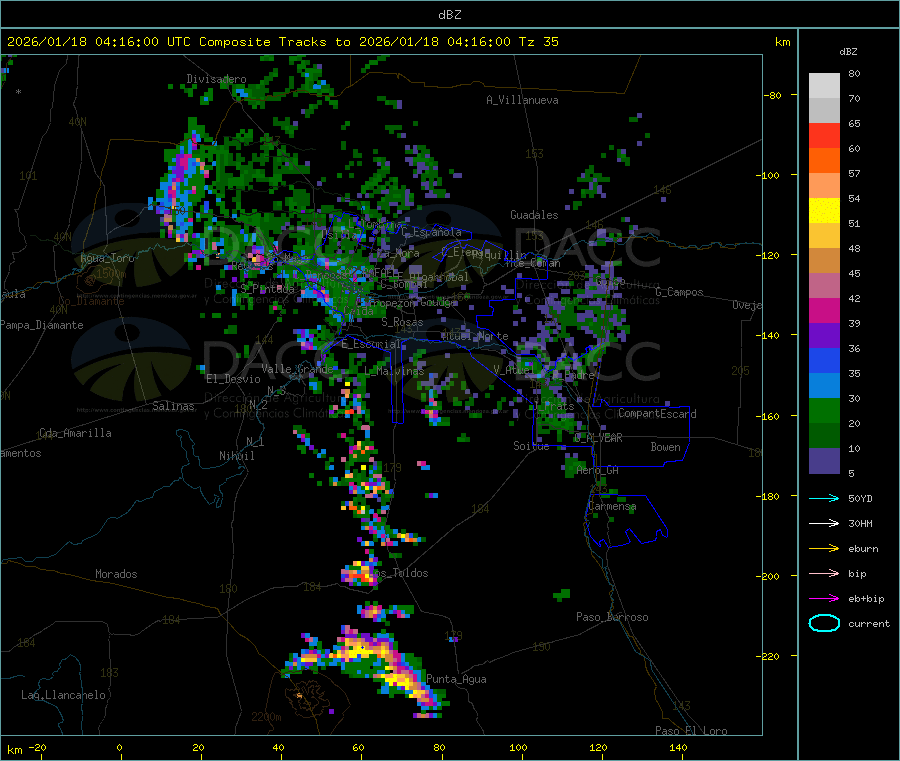
Task: Click the 'dBZ' title at the top
Action: pyautogui.click(x=449, y=15)
